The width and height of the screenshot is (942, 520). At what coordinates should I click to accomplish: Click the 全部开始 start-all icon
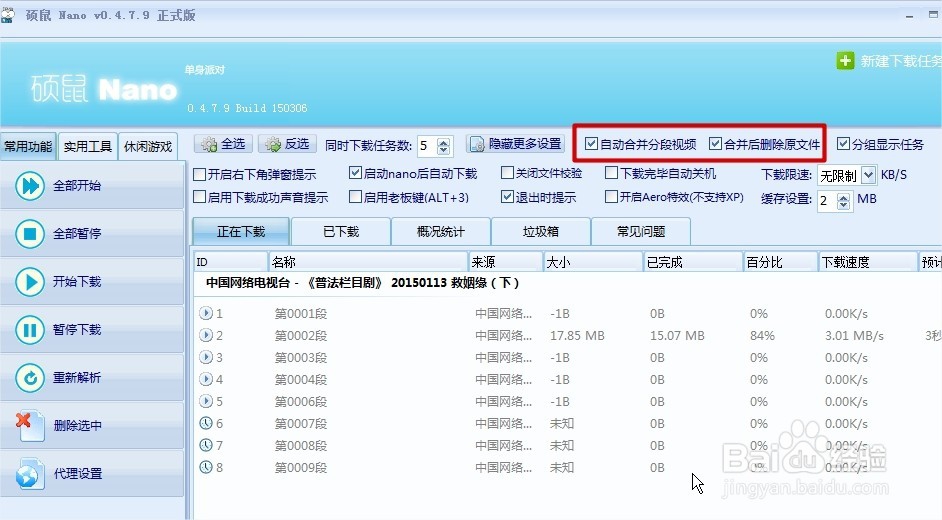pyautogui.click(x=30, y=185)
